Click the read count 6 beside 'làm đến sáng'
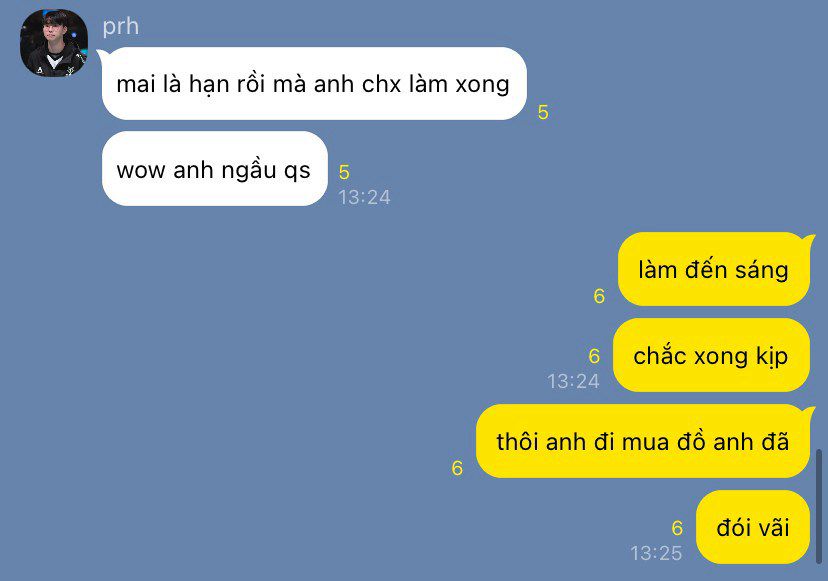 pos(599,296)
